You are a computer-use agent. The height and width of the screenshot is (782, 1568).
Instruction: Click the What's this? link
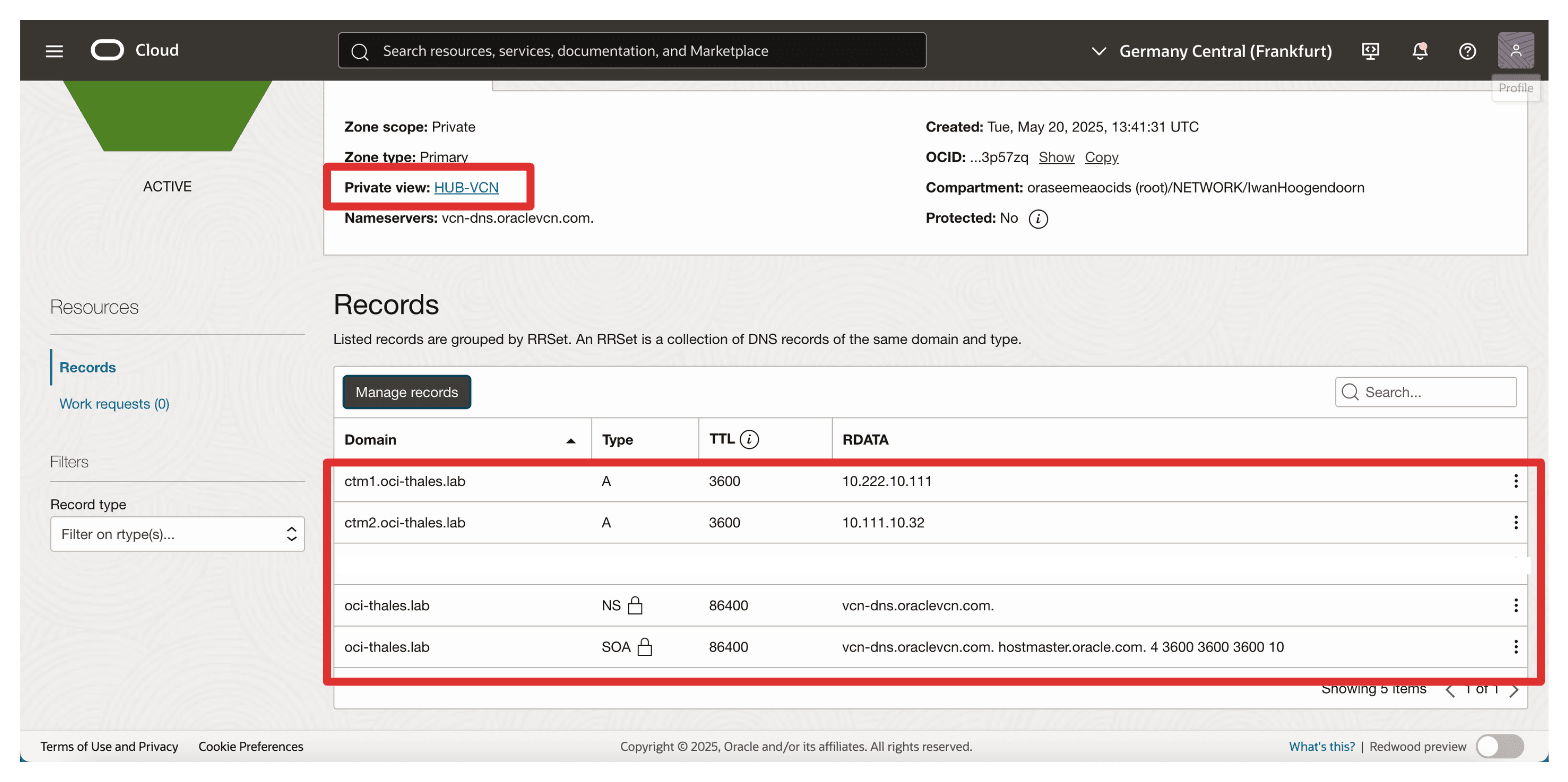pos(1322,746)
